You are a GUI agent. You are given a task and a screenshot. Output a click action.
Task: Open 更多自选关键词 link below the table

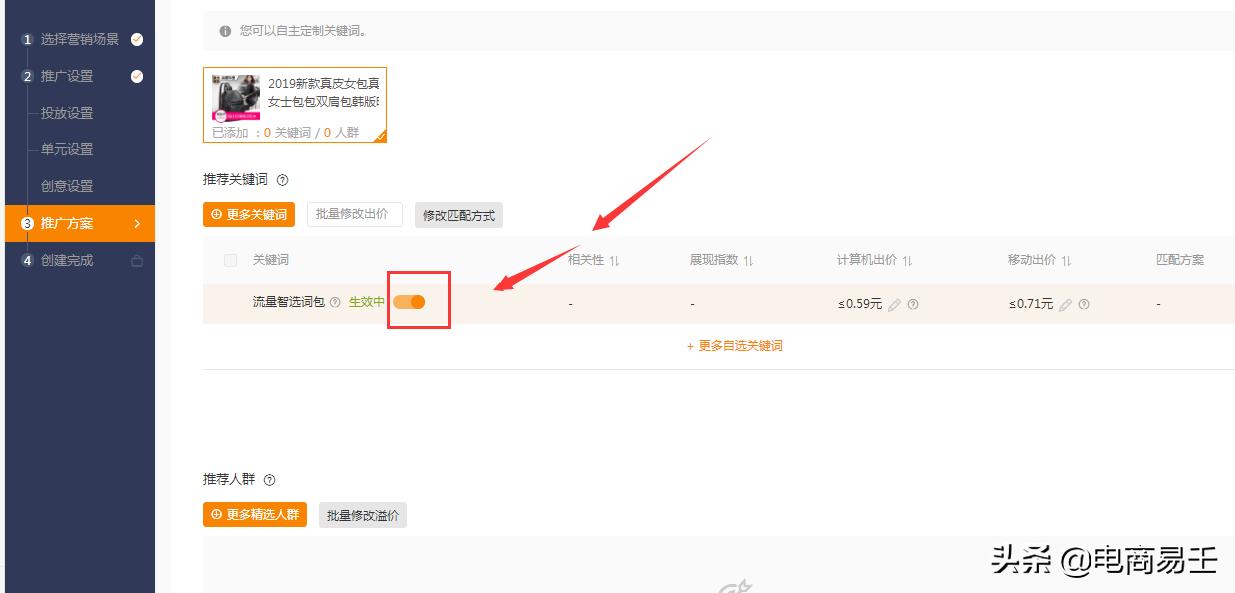pyautogui.click(x=733, y=345)
